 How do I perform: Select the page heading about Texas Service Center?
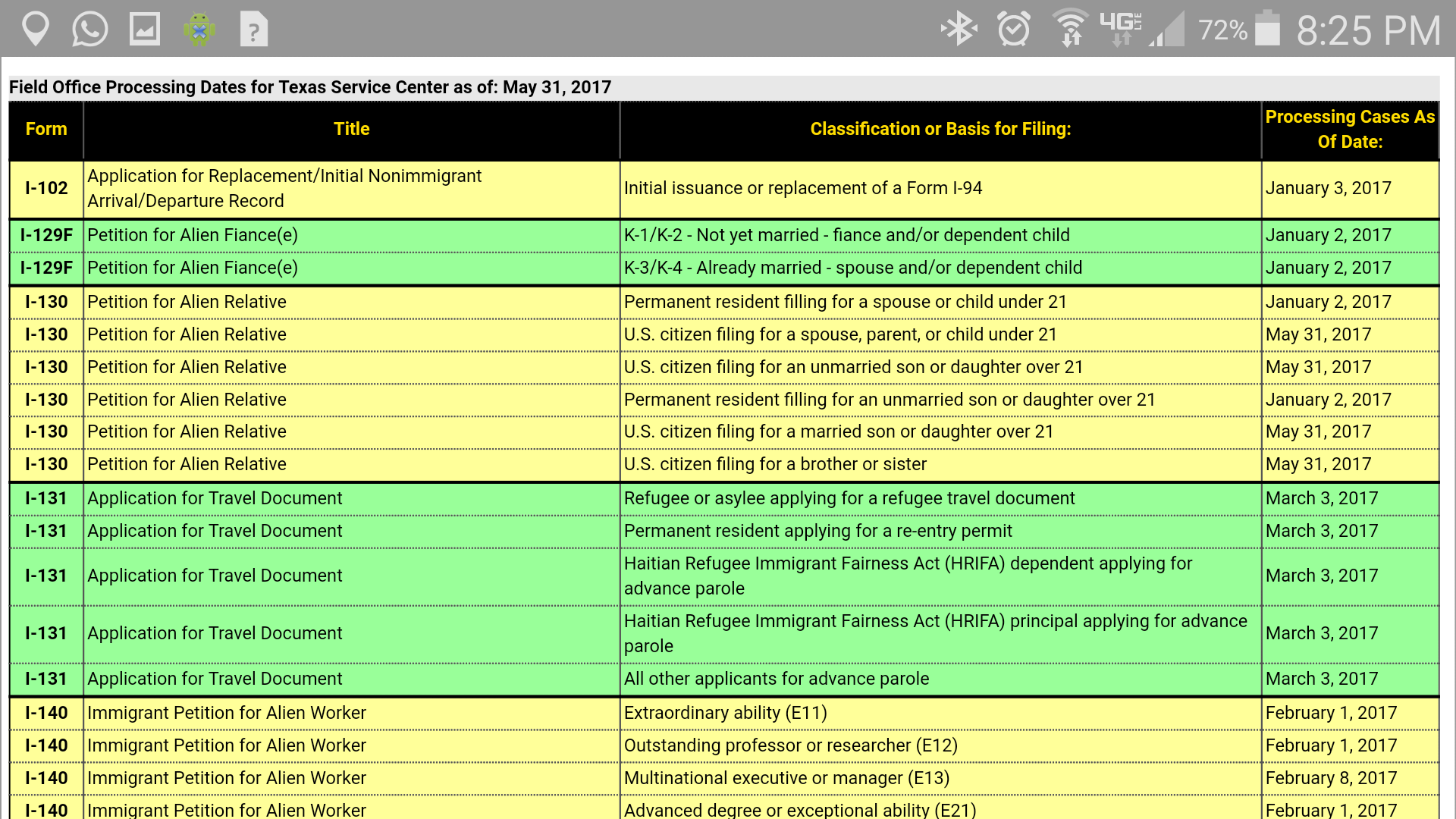(310, 87)
